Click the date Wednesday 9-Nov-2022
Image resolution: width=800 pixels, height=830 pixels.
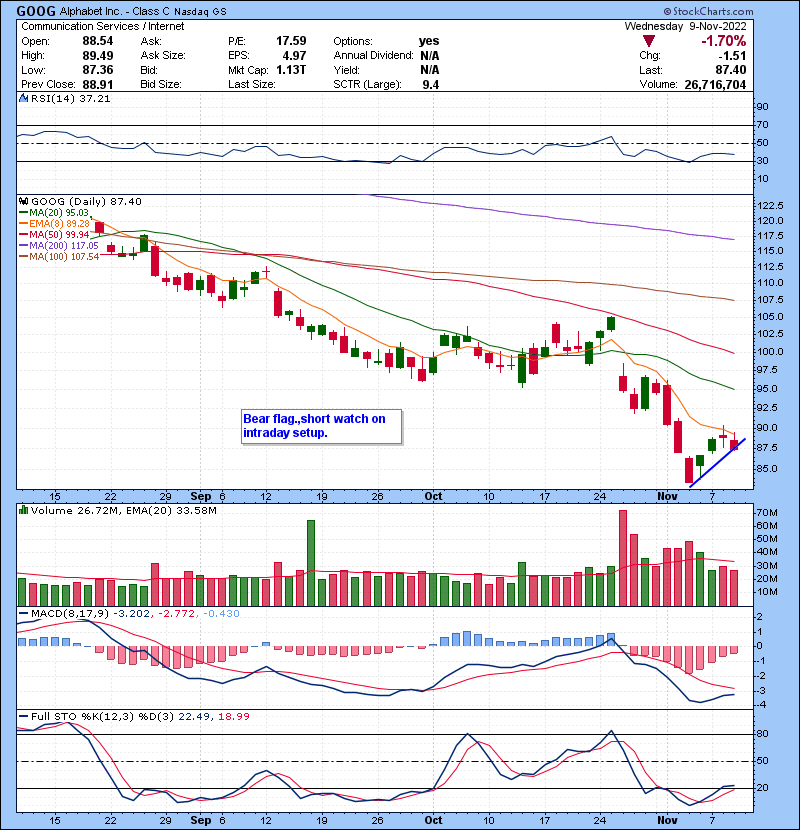[685, 26]
